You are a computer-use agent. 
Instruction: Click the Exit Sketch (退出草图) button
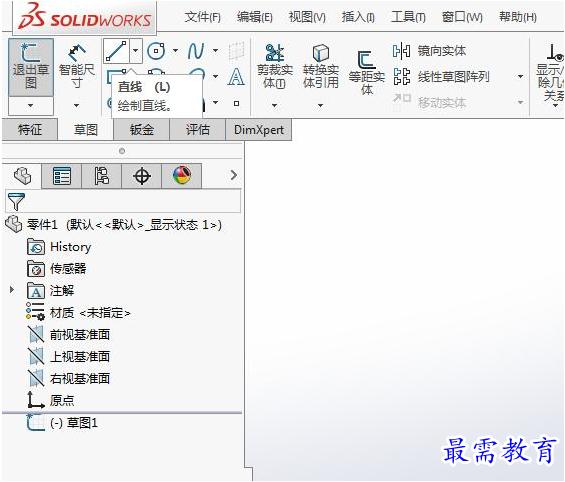point(31,67)
